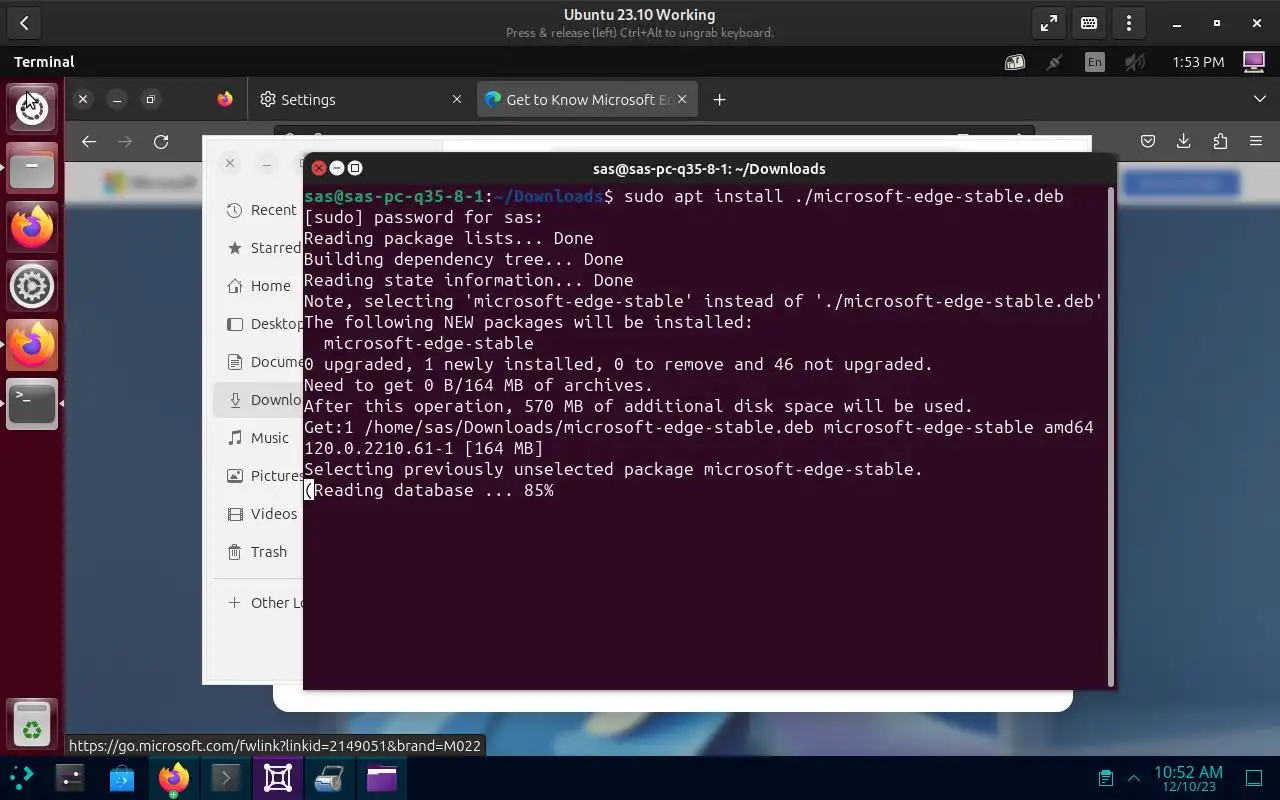Open Desktop in Files sidebar

click(x=258, y=324)
